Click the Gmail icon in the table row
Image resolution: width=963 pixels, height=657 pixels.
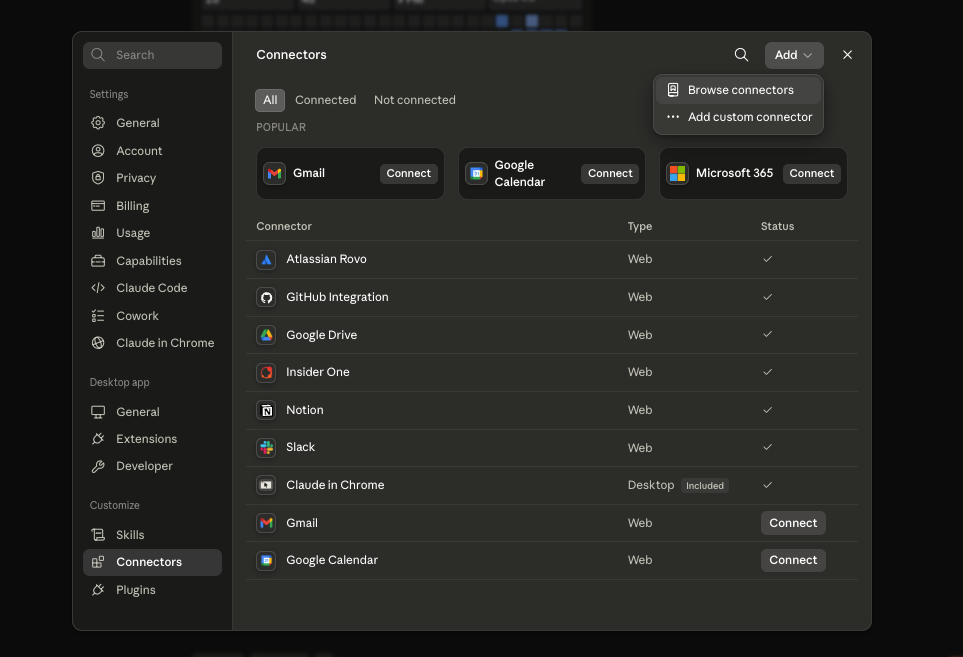[266, 523]
